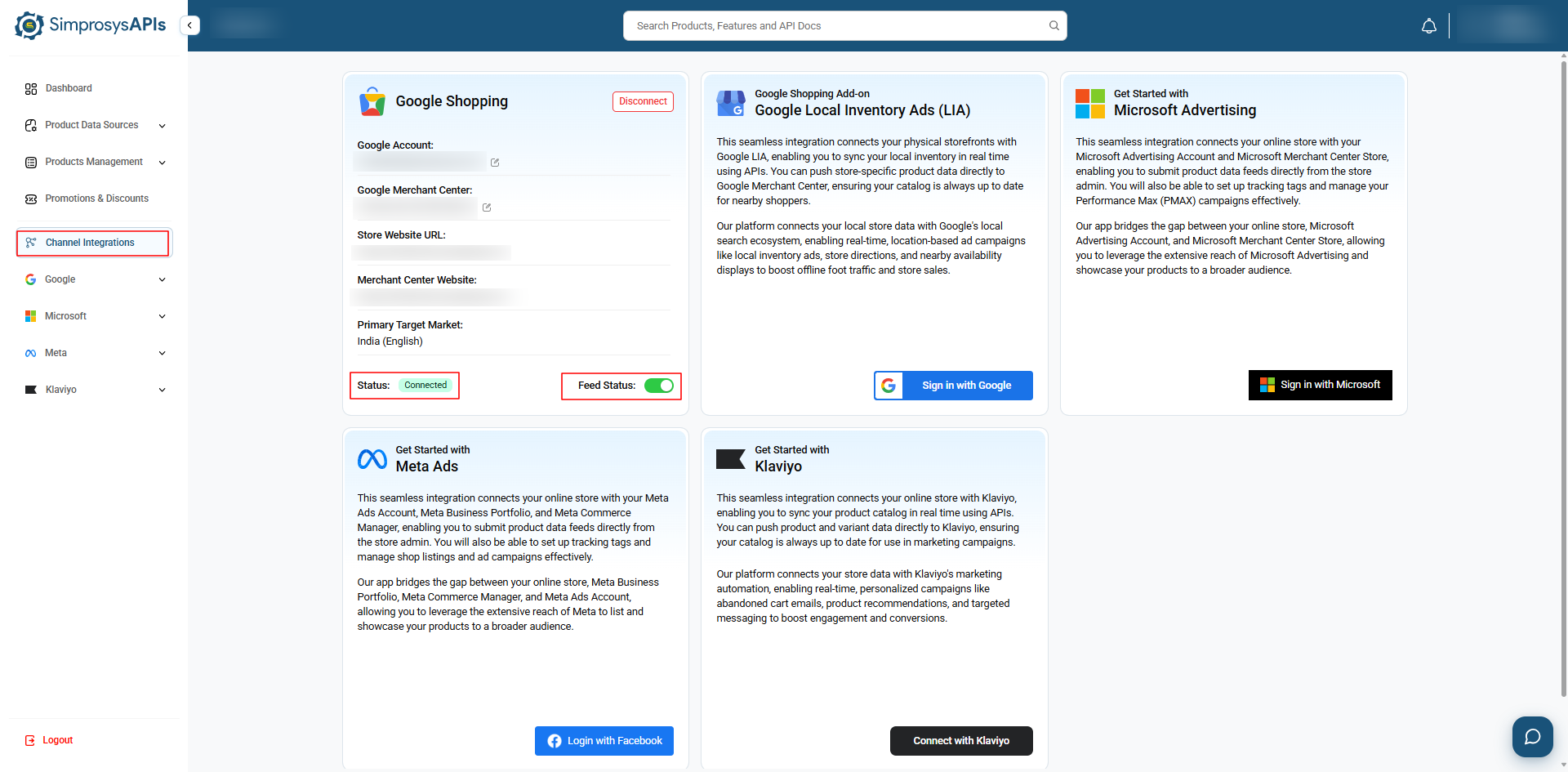Image resolution: width=1568 pixels, height=772 pixels.
Task: Click the Microsoft sidebar logo icon
Action: (31, 316)
